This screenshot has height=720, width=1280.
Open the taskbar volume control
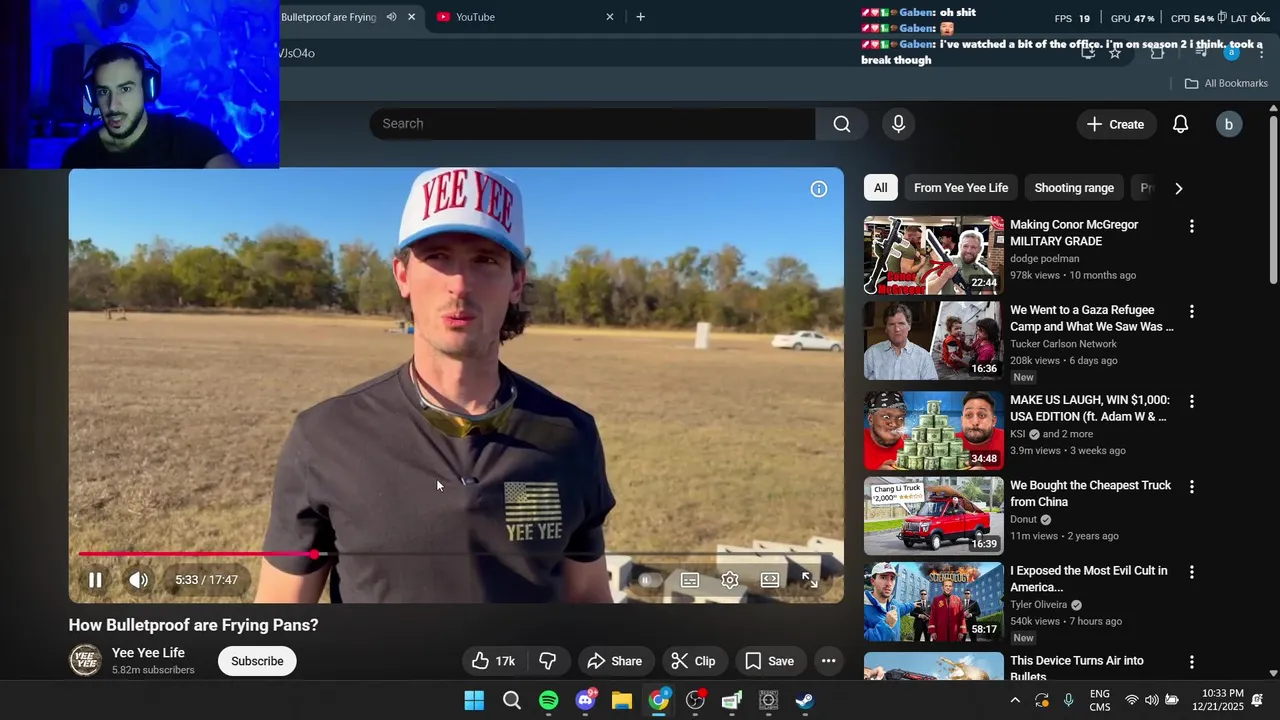1151,700
